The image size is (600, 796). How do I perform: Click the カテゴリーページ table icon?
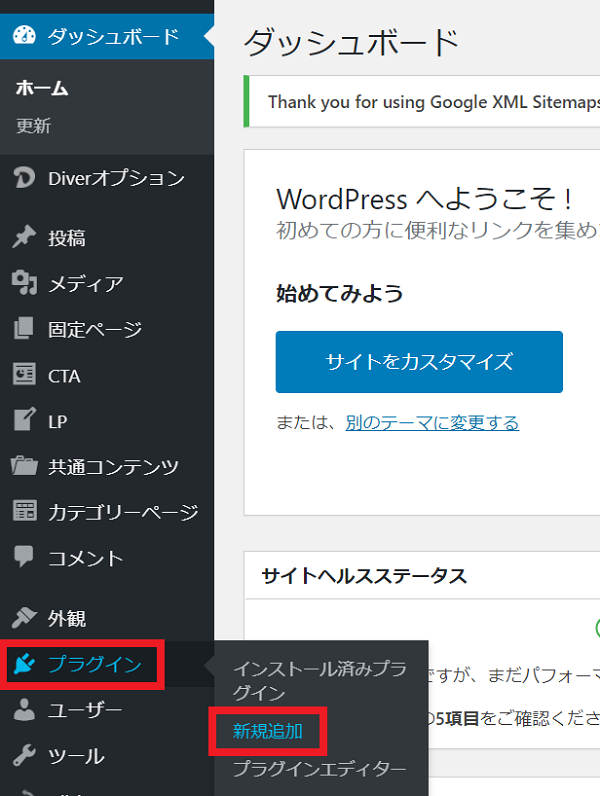coord(24,511)
